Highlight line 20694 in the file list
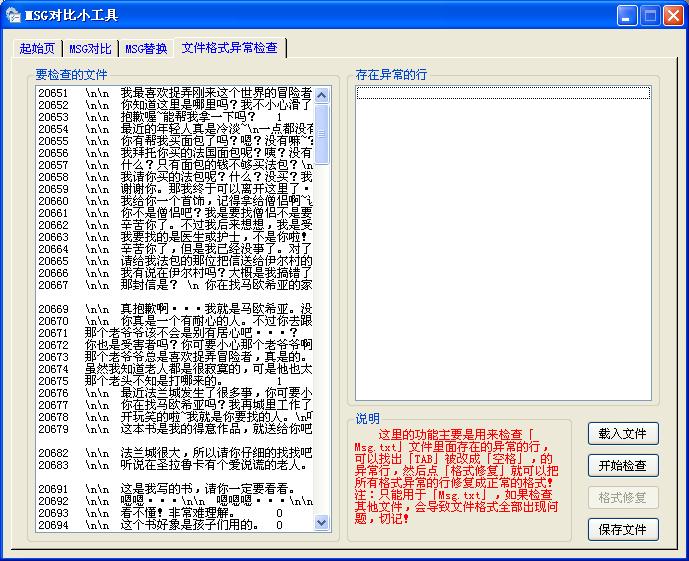The width and height of the screenshot is (689, 561). point(170,525)
